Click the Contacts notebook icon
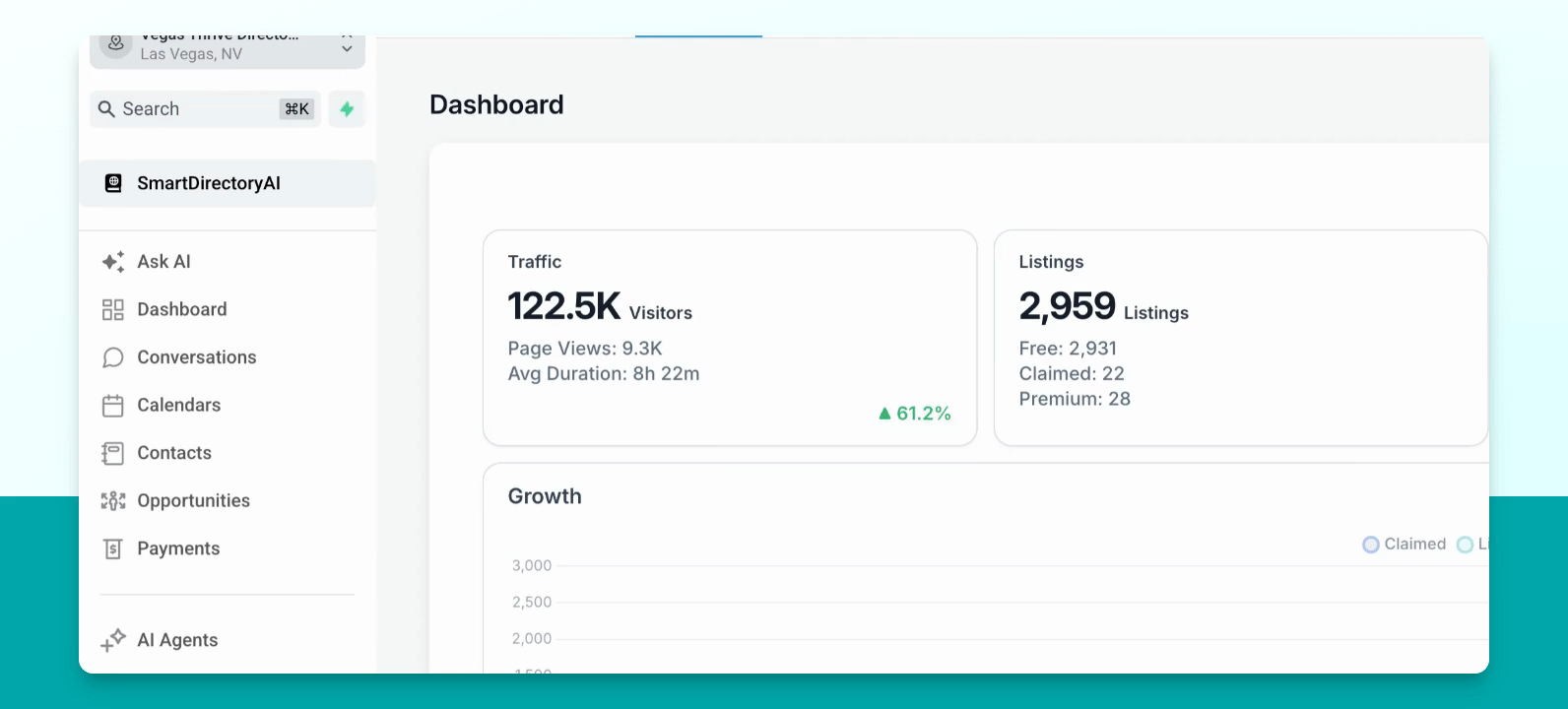Image resolution: width=1568 pixels, height=709 pixels. pos(113,453)
